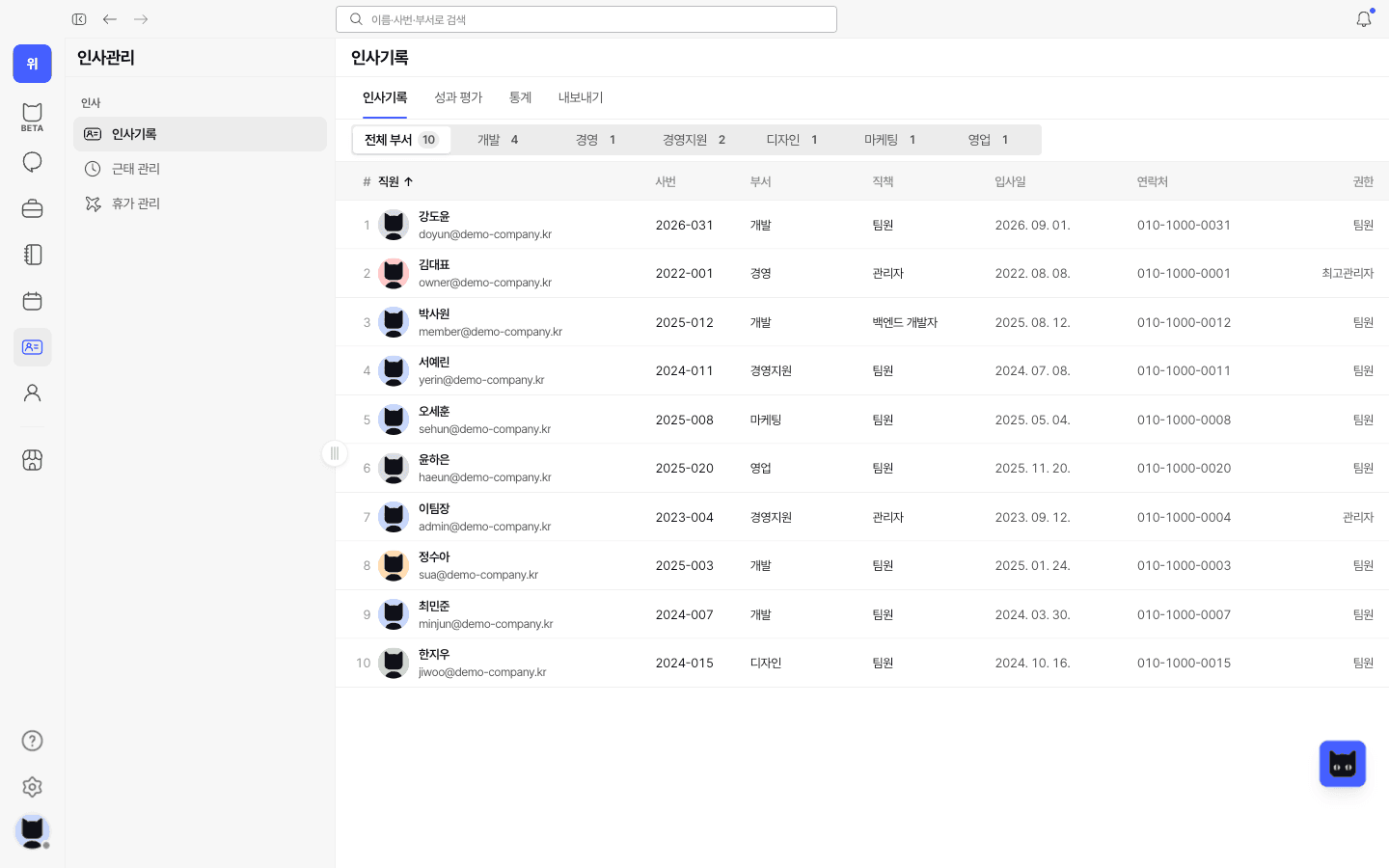Open the notifications bell

[1364, 19]
